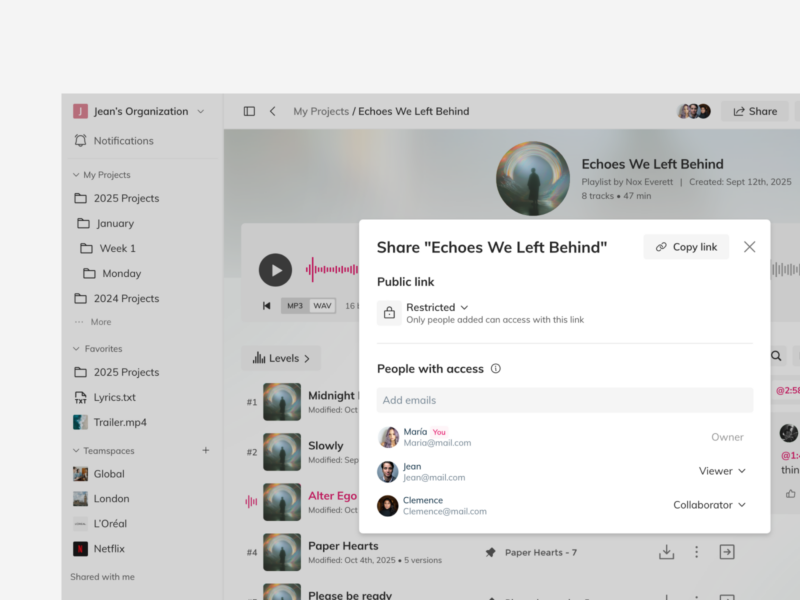Collapse the My Projects section
The width and height of the screenshot is (800, 600).
76,175
